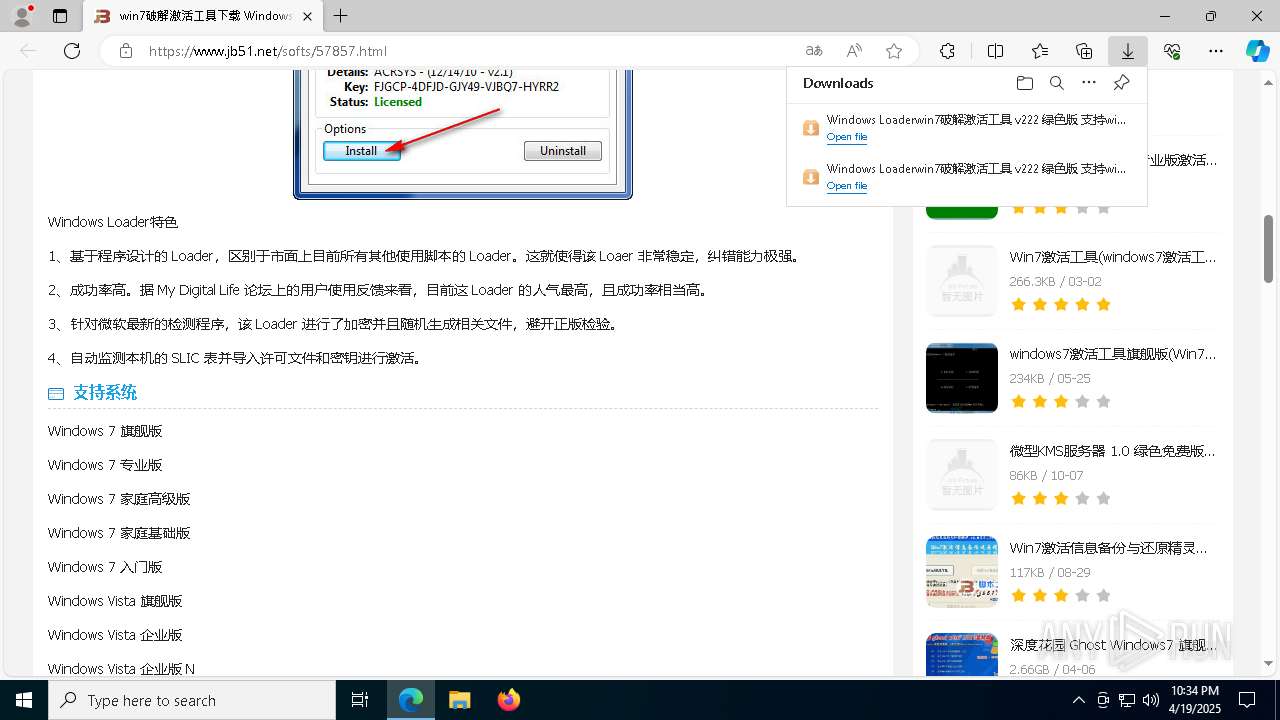Select the Windows 7 家庭高级版 line
The image size is (1280, 720).
click(119, 499)
